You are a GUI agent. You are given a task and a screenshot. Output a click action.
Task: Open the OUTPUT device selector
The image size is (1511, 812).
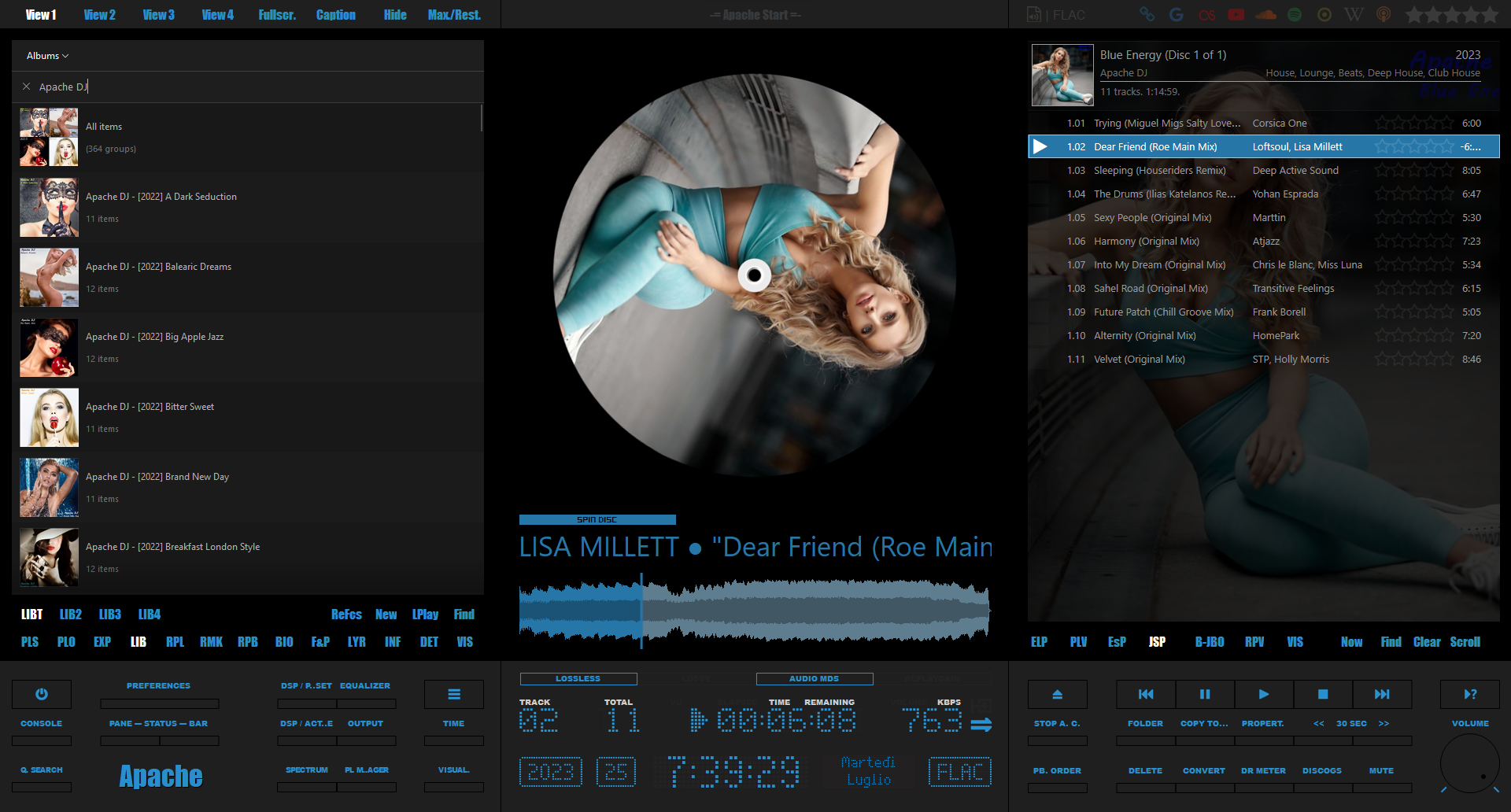point(366,723)
